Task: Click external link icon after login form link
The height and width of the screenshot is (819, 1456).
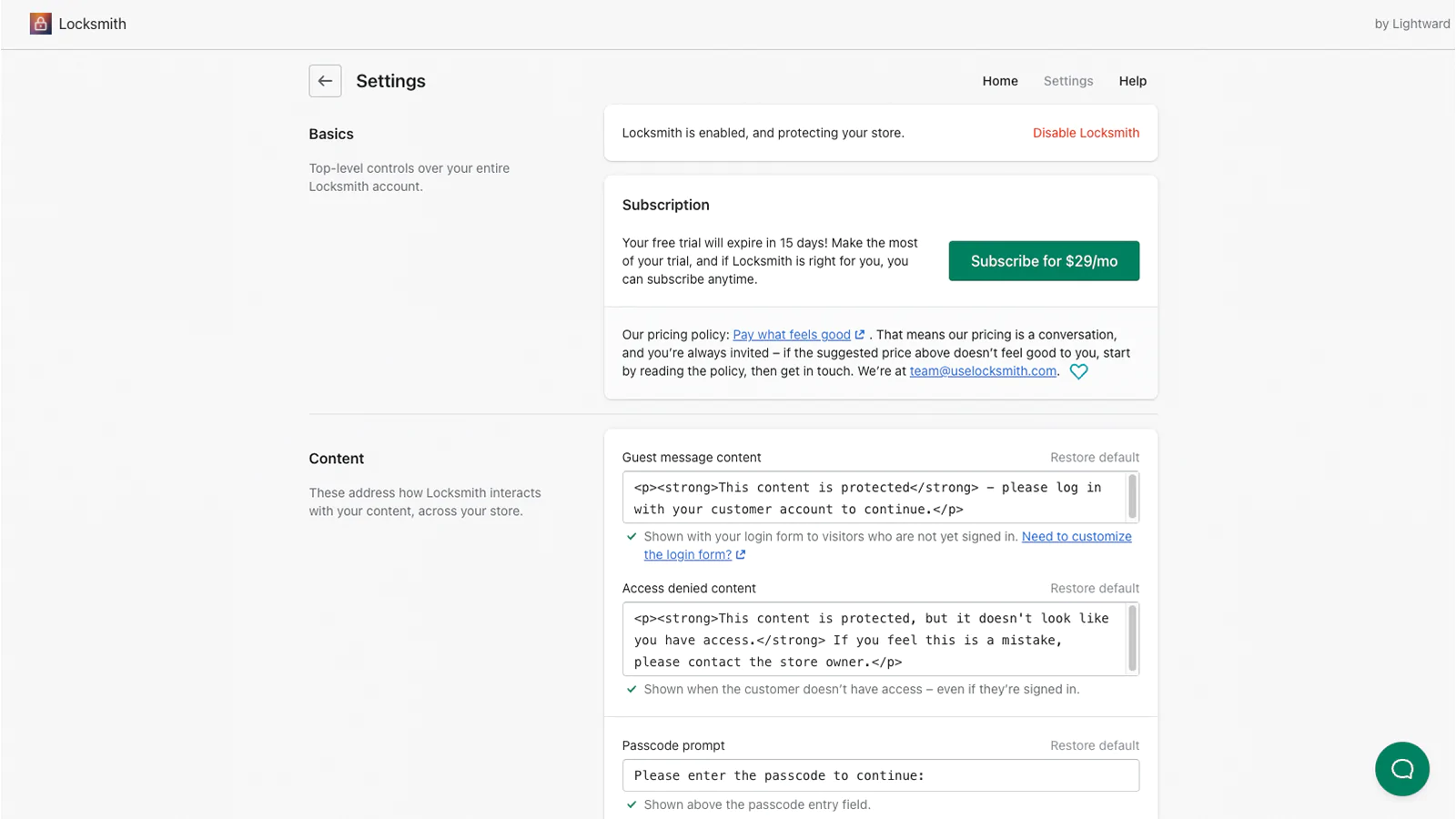Action: (x=741, y=555)
